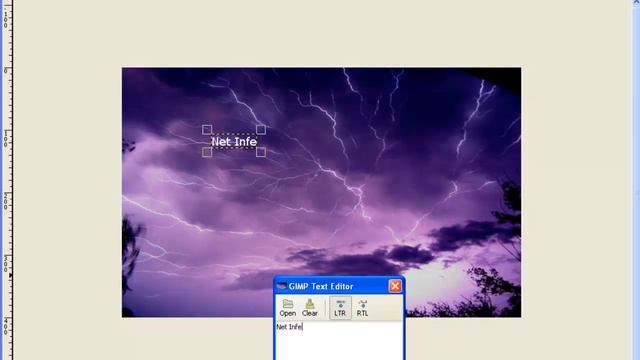Viewport: 640px width, 360px height.
Task: Clear the text in GIMP Text Editor
Action: point(310,308)
